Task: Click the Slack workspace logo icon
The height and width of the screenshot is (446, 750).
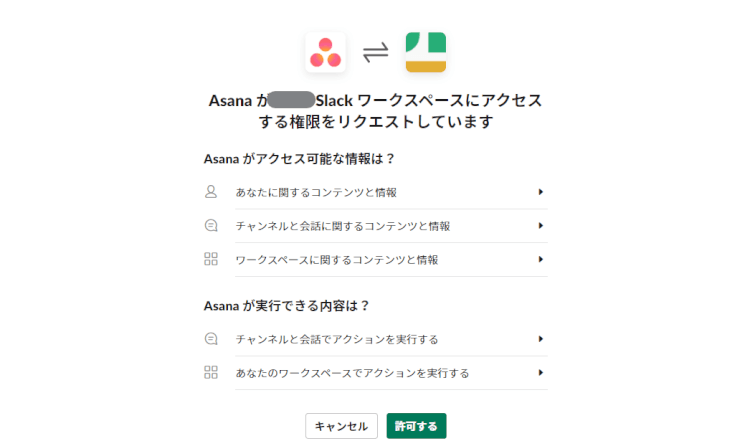Action: click(426, 52)
